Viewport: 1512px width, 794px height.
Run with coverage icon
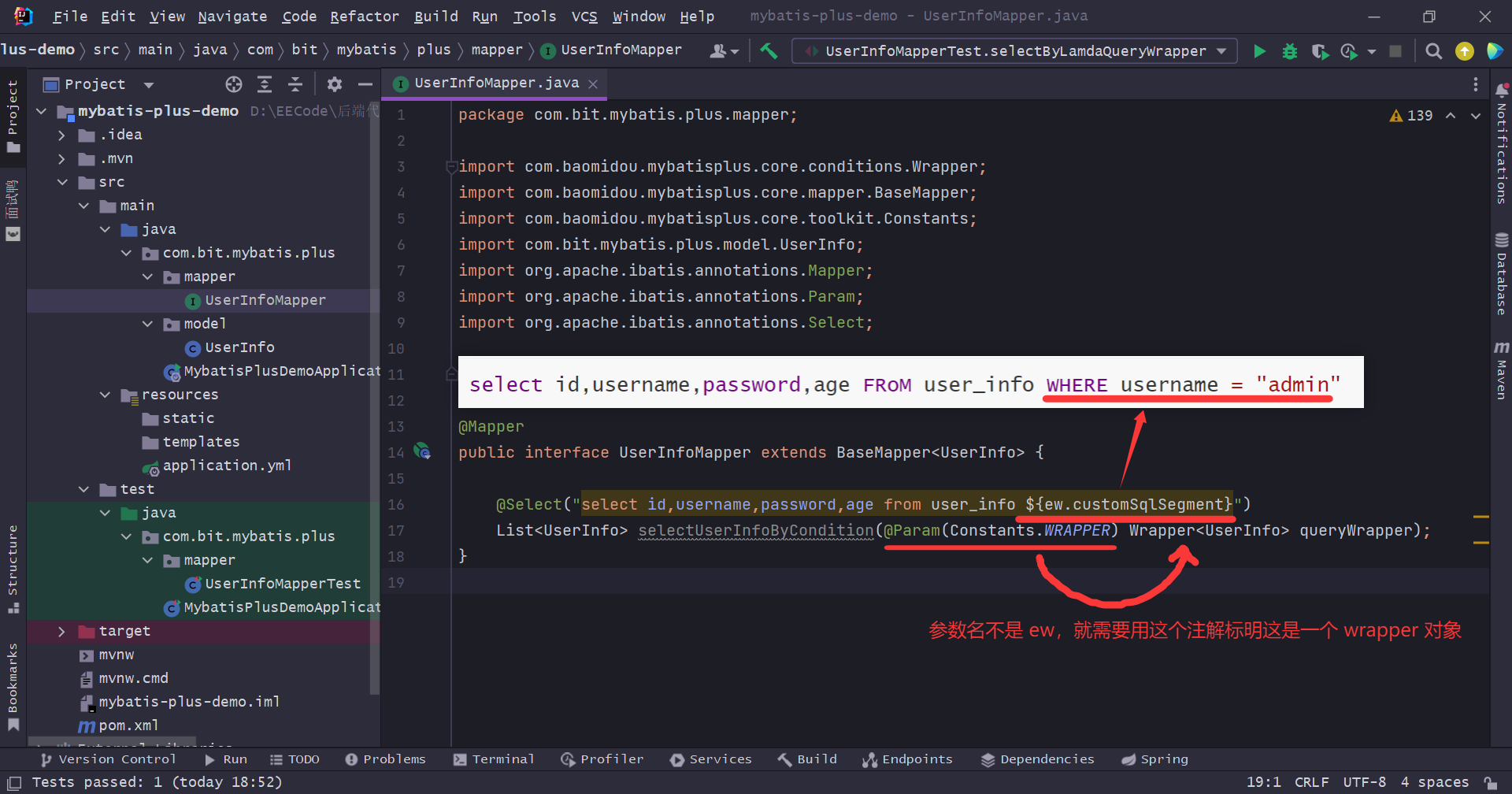[1320, 51]
